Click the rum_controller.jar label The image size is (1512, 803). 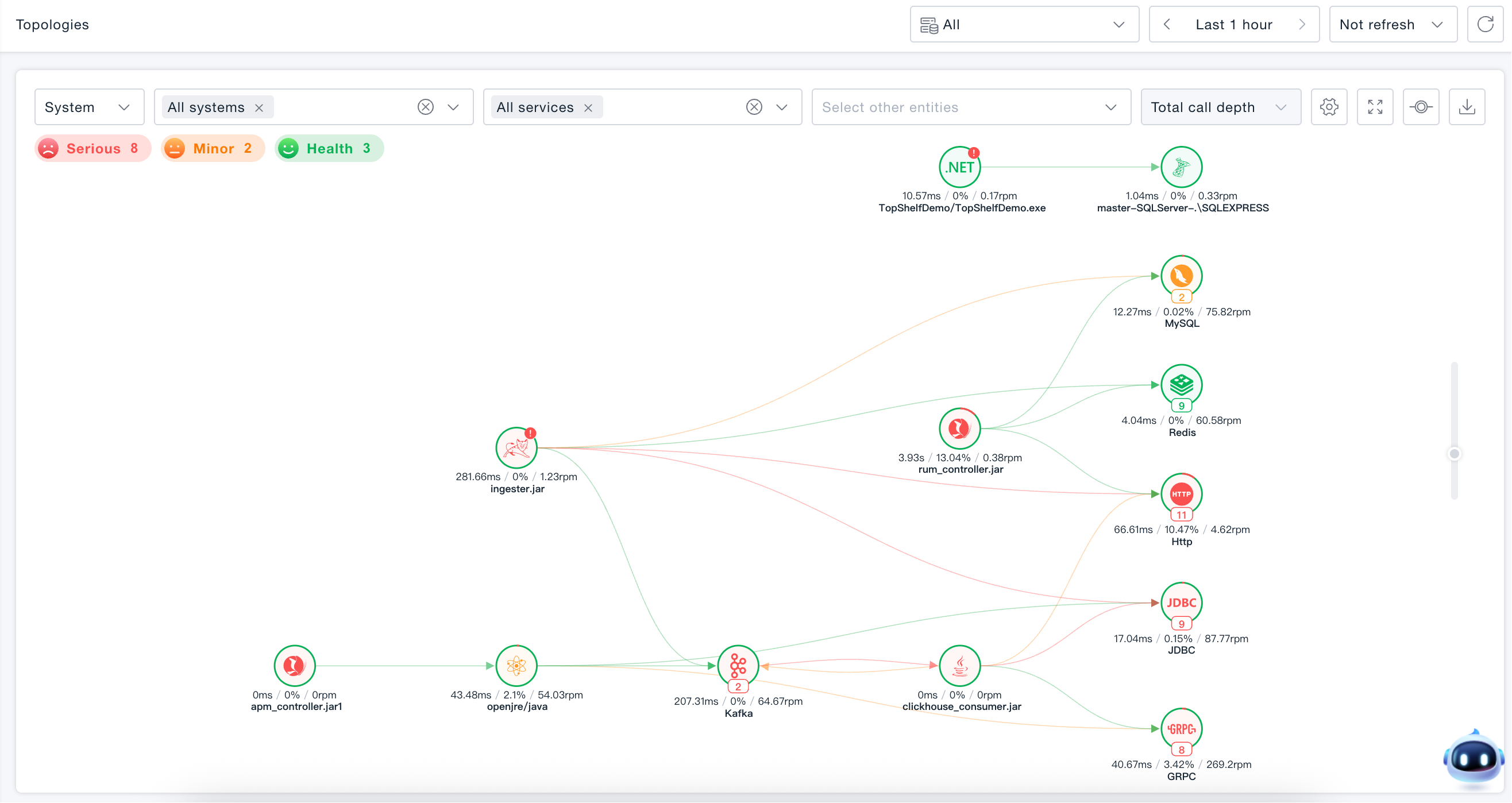point(961,470)
